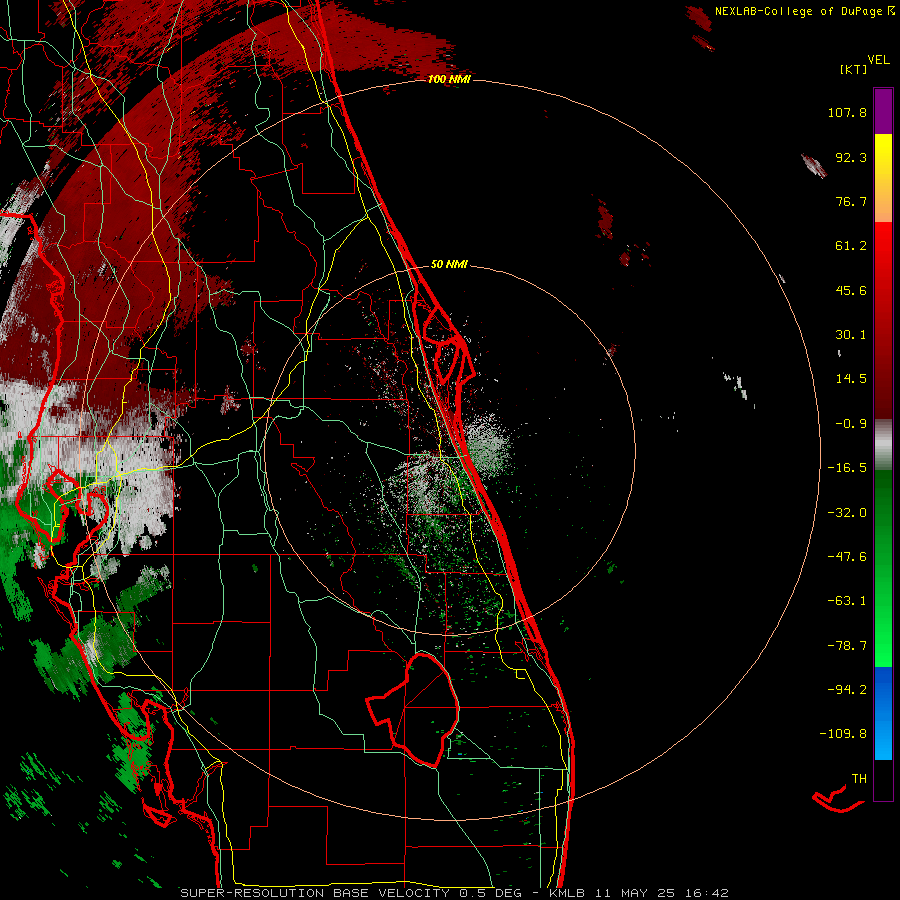Viewport: 900px width, 900px height.
Task: Select the 107.8 velocity scale value
Action: [x=847, y=112]
